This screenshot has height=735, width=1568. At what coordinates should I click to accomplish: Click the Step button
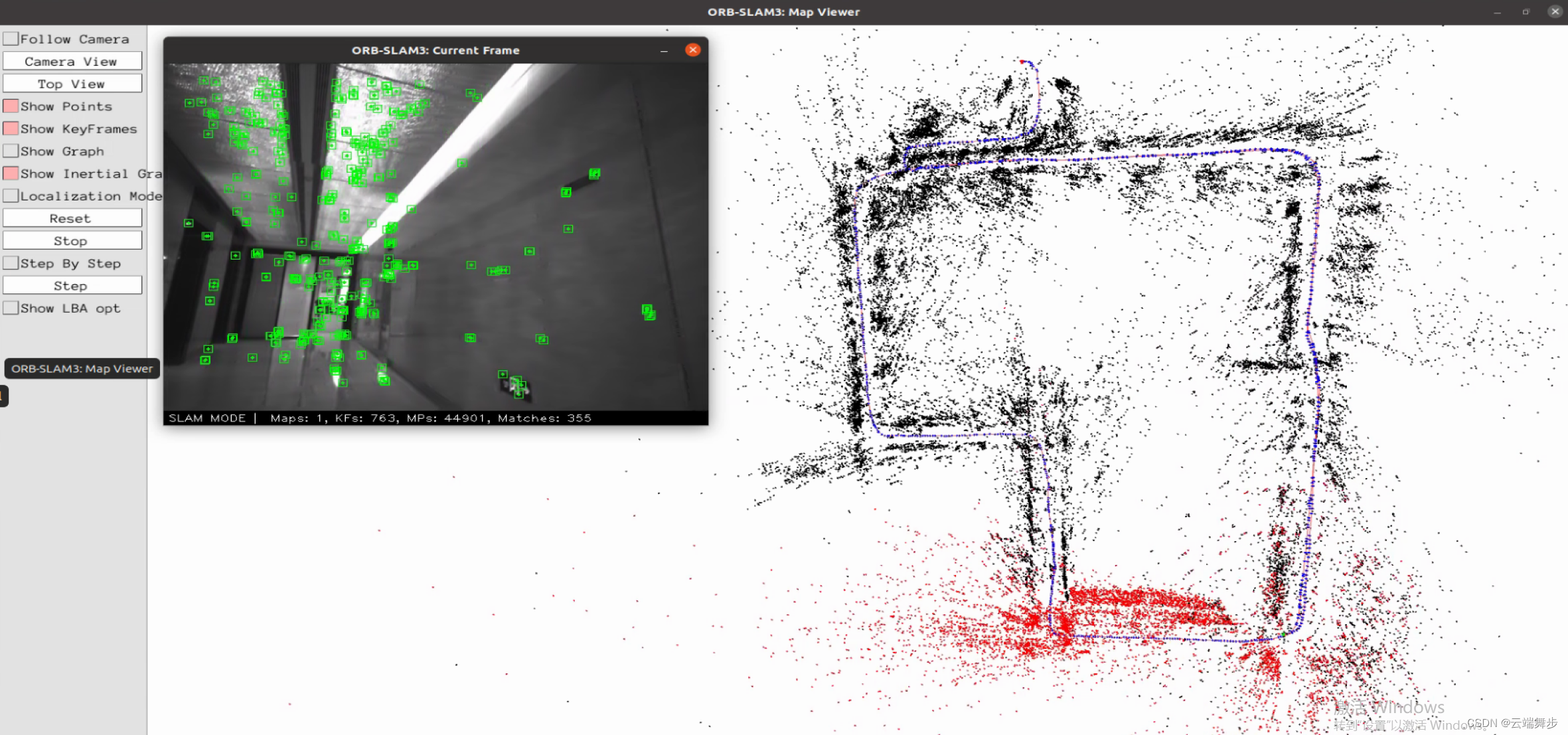pos(72,286)
